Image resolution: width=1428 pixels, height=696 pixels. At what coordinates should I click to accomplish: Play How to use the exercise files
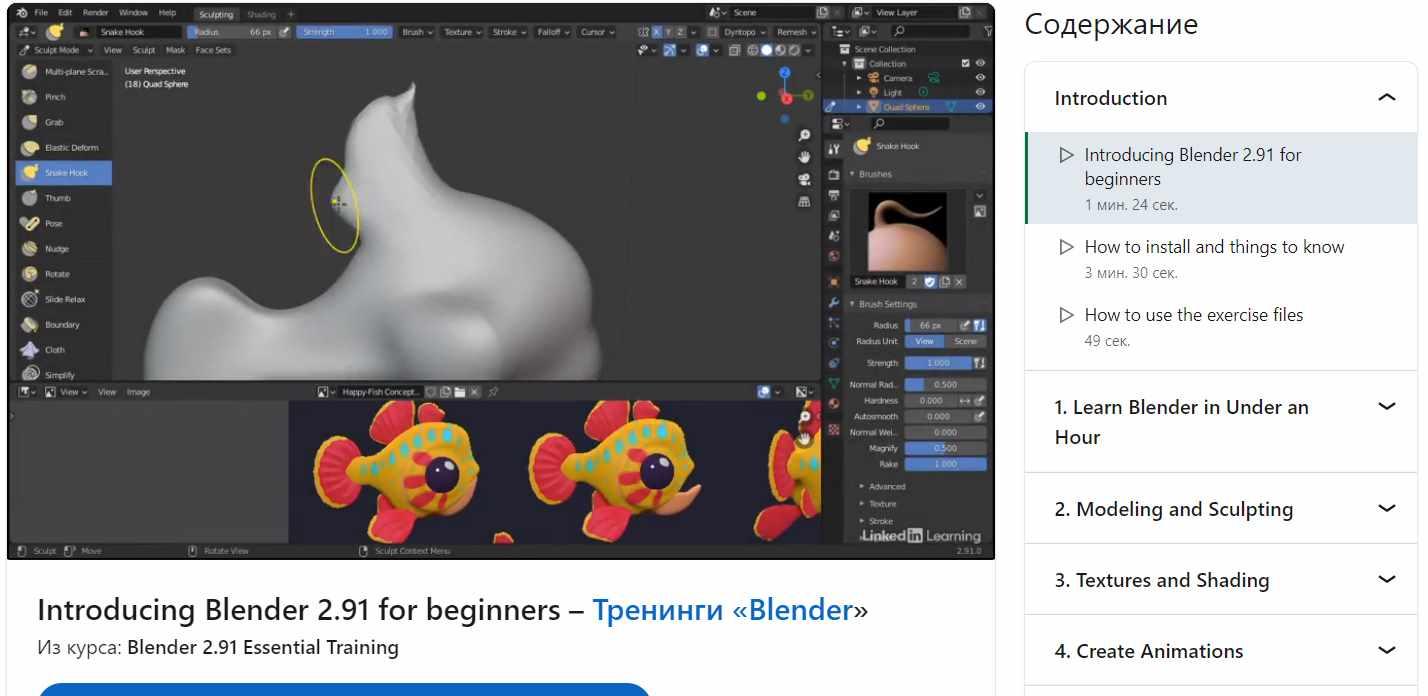point(1193,315)
